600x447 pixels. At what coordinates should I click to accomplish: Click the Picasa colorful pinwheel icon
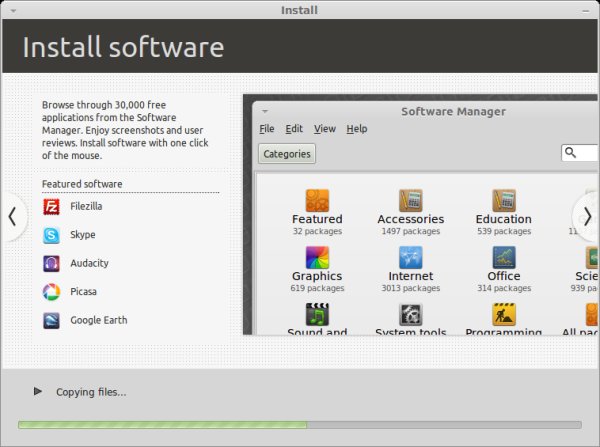point(51,292)
